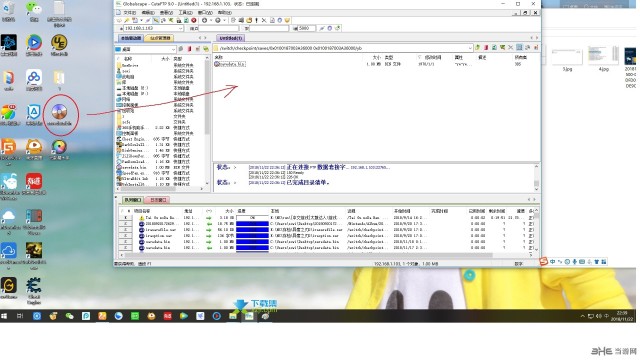Click first icon right of local folder dropdown
Screen dimensions: 640x360
point(181,49)
